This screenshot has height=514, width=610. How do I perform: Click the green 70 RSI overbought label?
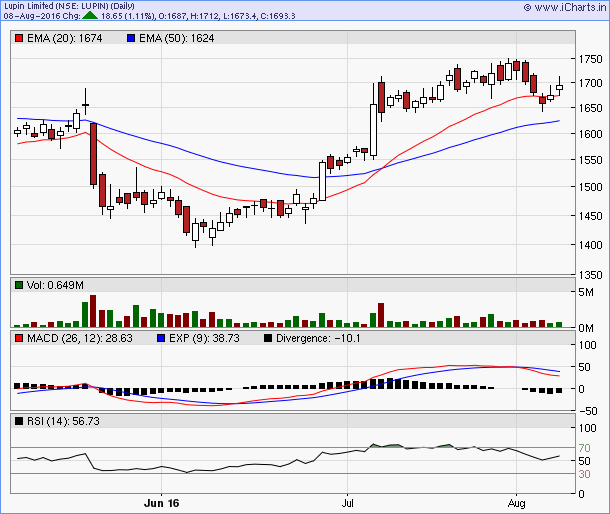click(584, 448)
